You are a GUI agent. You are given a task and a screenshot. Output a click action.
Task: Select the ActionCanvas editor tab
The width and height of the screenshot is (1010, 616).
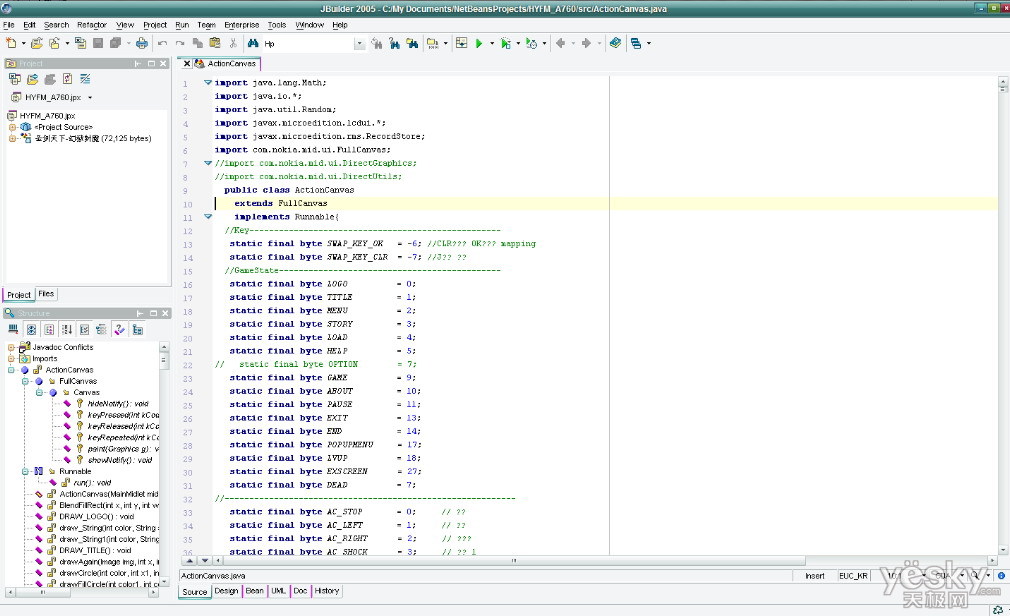coord(232,64)
